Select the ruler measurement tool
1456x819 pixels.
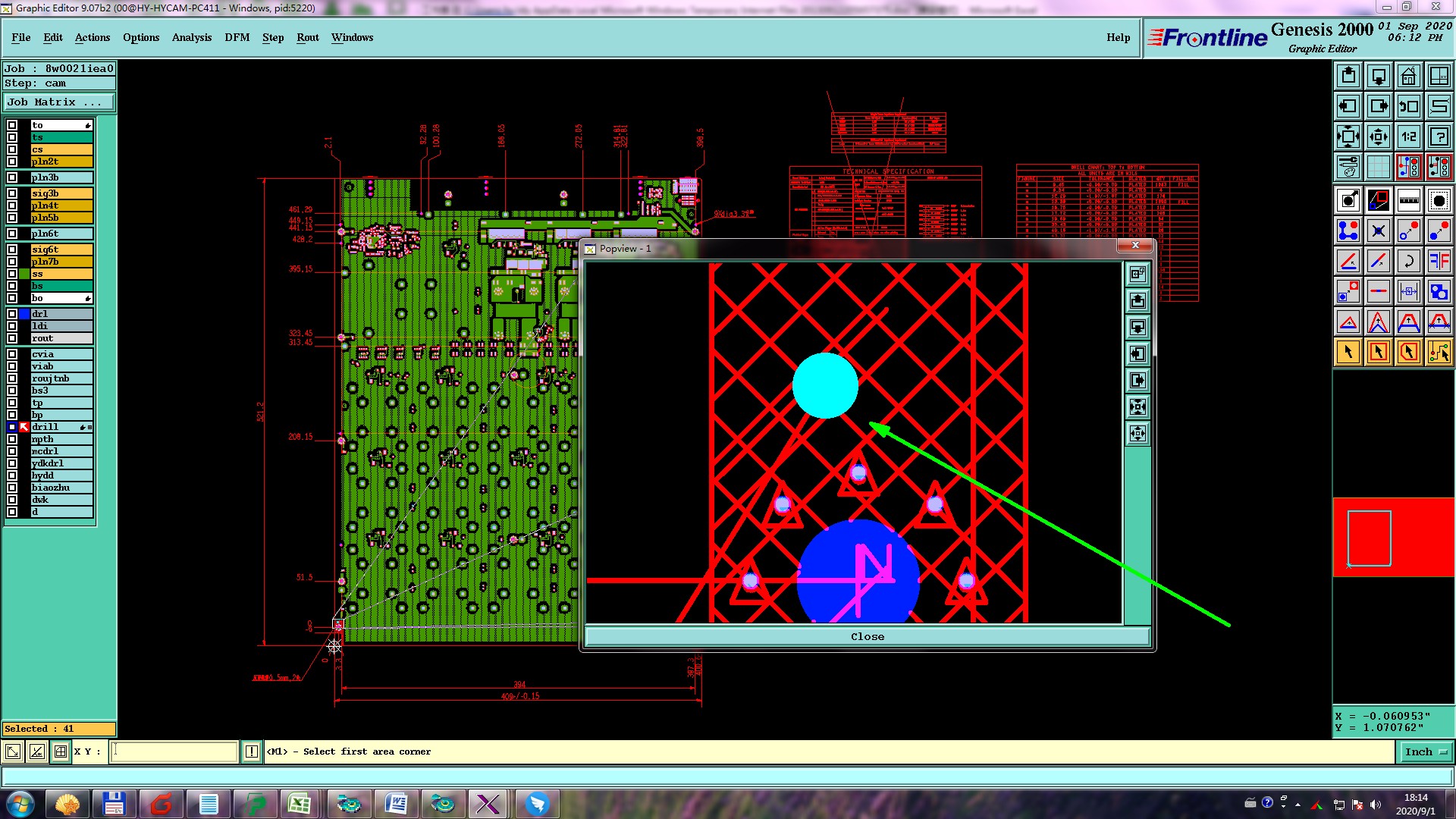click(1408, 200)
